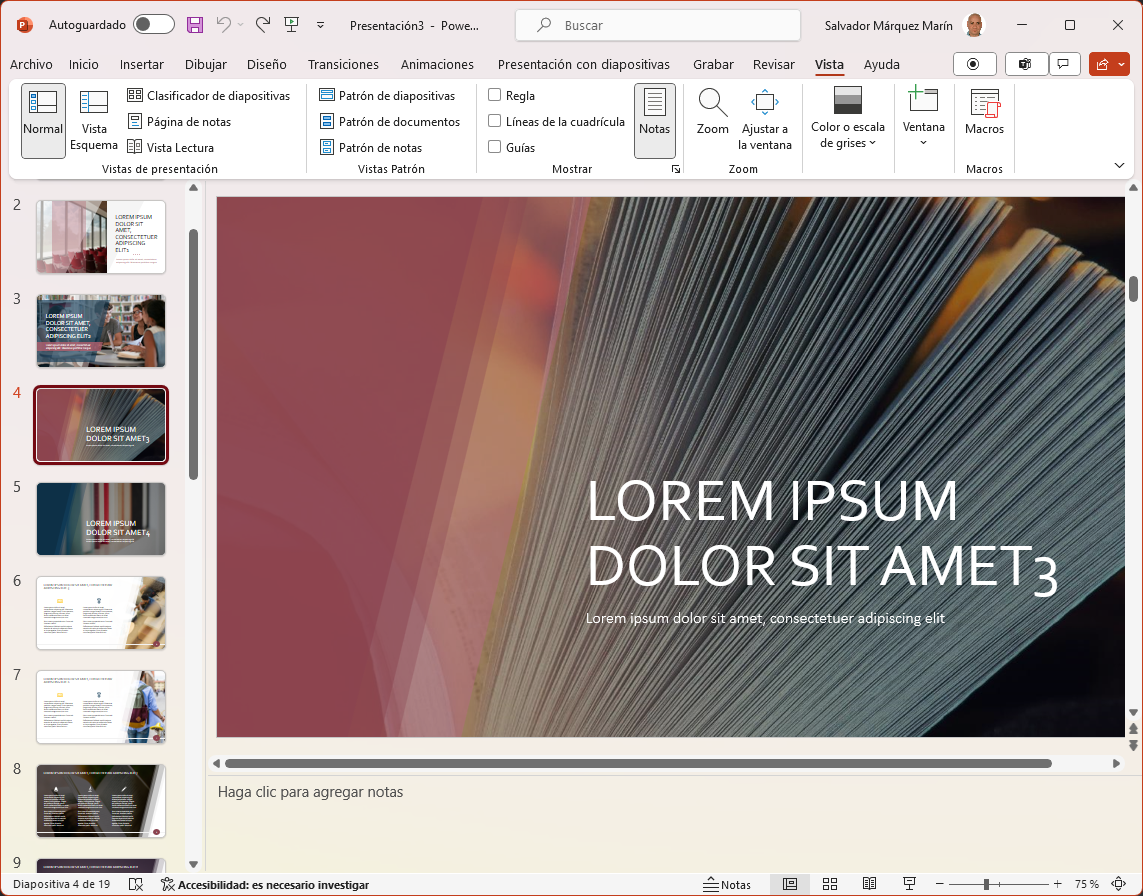Select slide 5 thumbnail

pyautogui.click(x=101, y=518)
